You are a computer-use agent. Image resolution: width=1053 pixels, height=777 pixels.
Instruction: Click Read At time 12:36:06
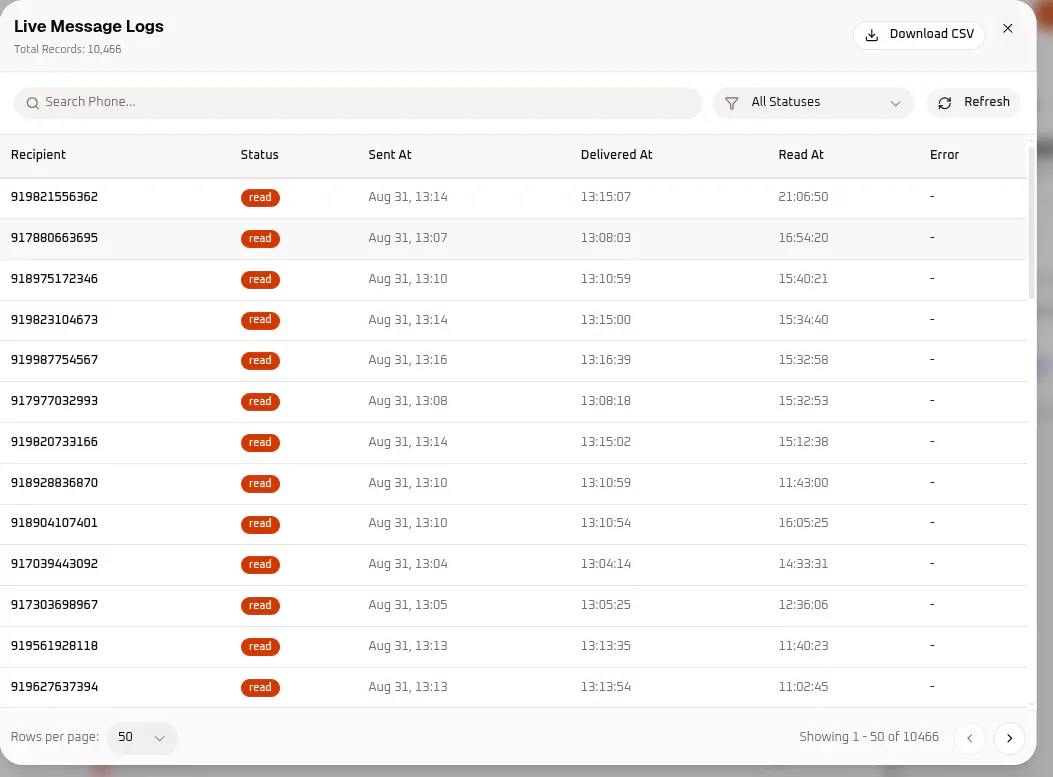point(803,605)
